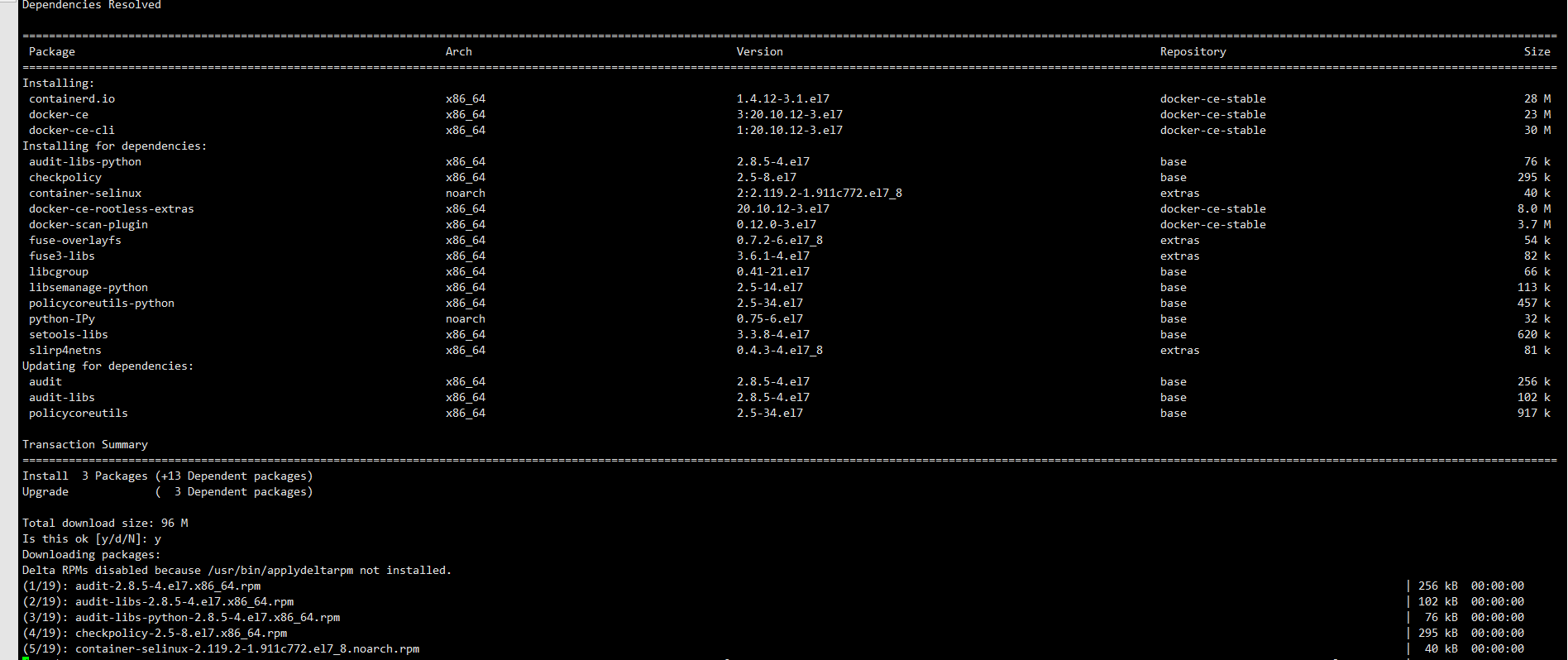Viewport: 1568px width, 660px height.
Task: Select policycoreutils-python package name
Action: (x=102, y=303)
